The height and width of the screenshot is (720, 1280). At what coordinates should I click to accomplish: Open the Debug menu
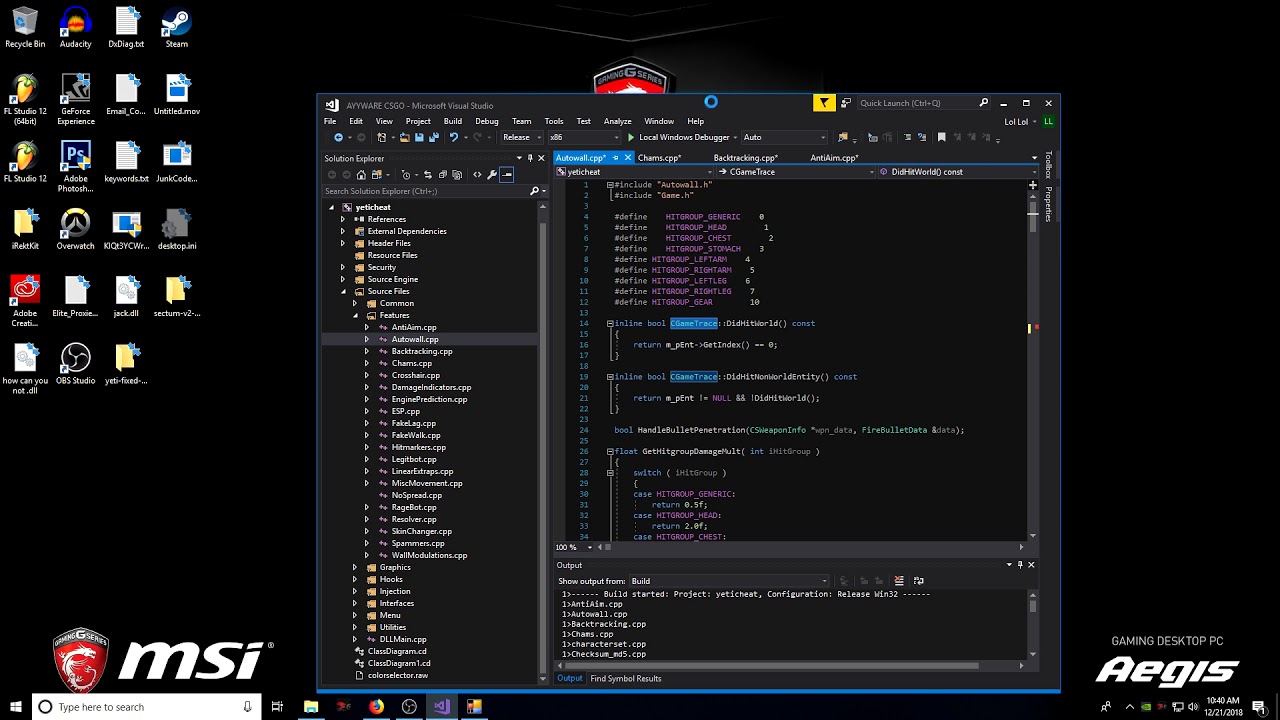[x=487, y=121]
